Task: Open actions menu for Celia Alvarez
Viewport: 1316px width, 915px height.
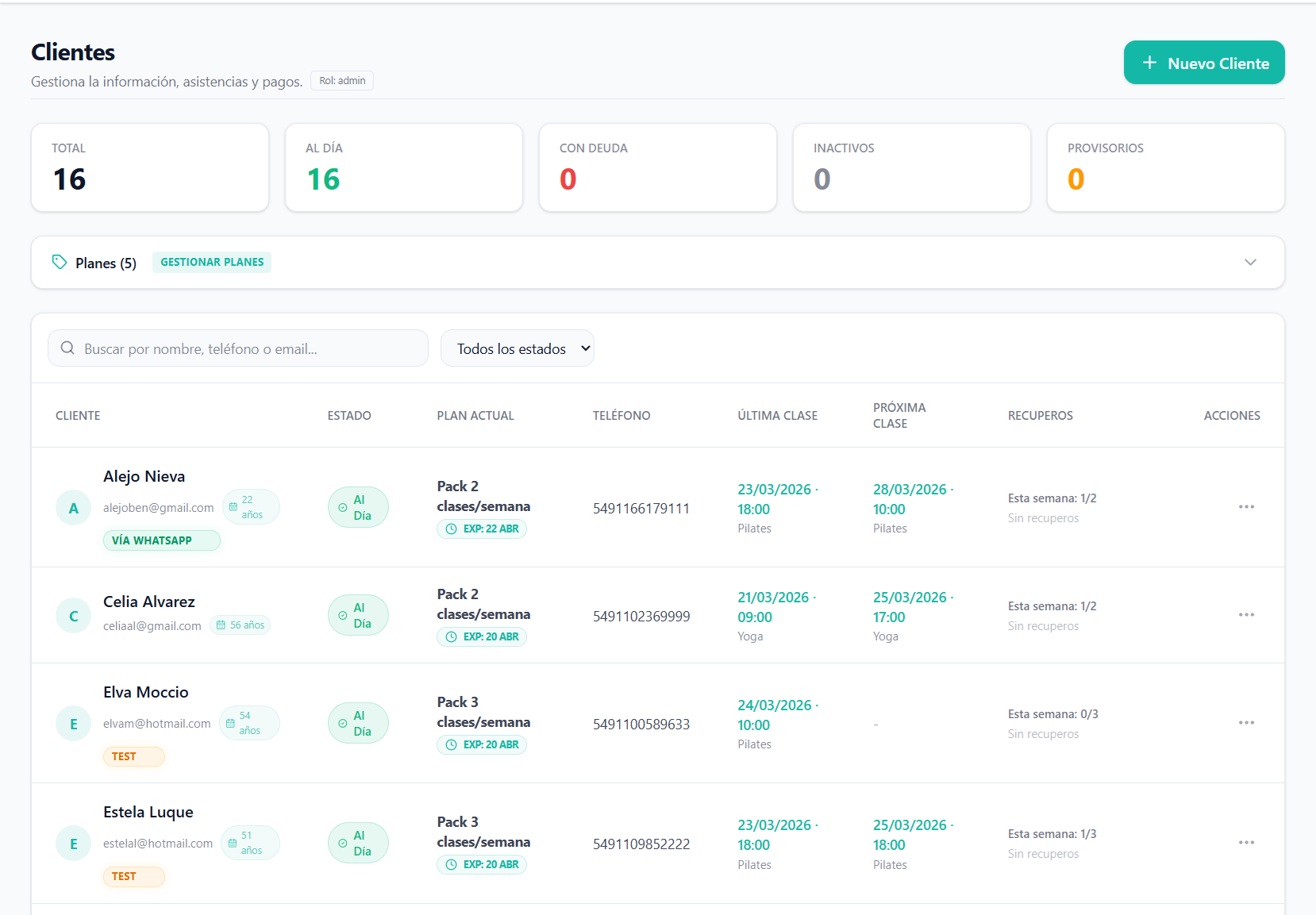Action: (x=1246, y=615)
